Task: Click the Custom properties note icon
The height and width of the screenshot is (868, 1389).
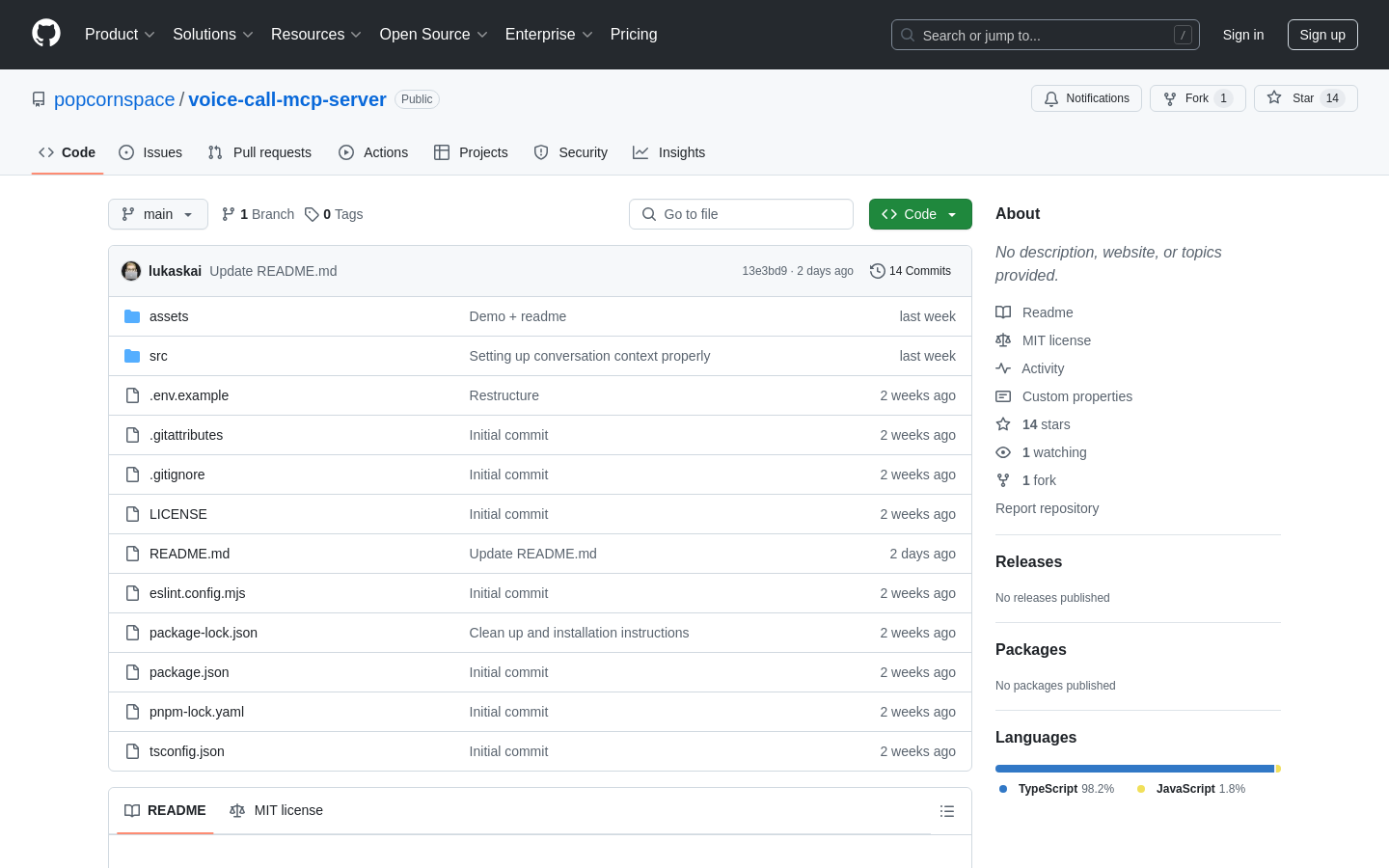Action: pos(1003,396)
